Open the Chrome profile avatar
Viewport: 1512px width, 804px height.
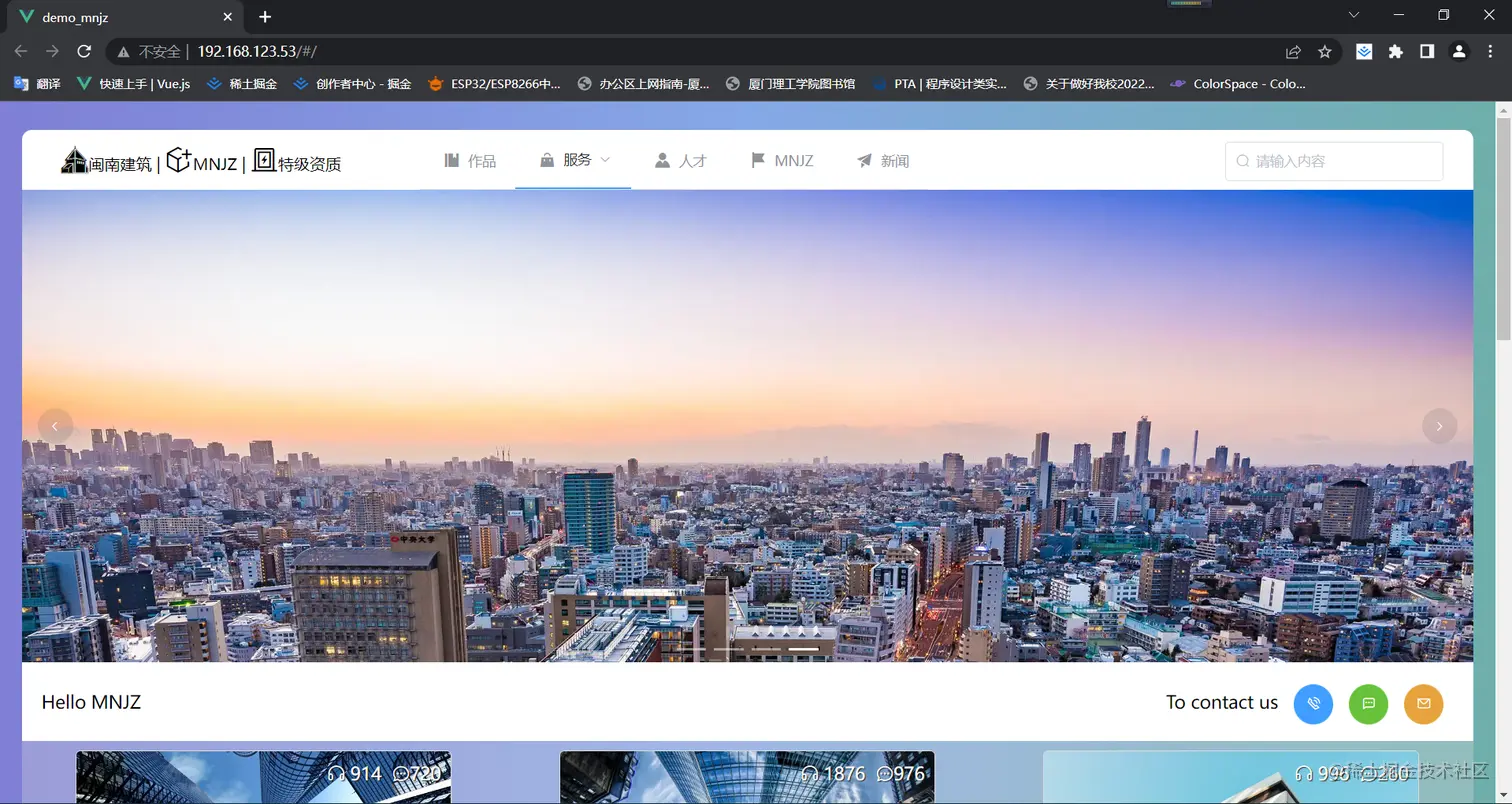(x=1459, y=51)
